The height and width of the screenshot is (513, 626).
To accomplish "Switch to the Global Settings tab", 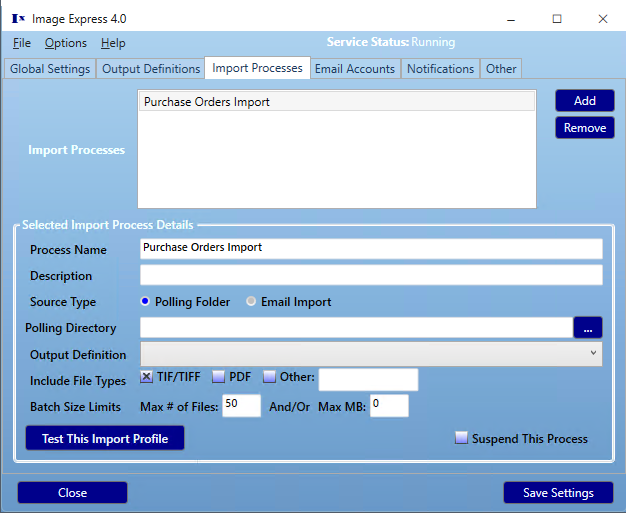I will click(50, 69).
